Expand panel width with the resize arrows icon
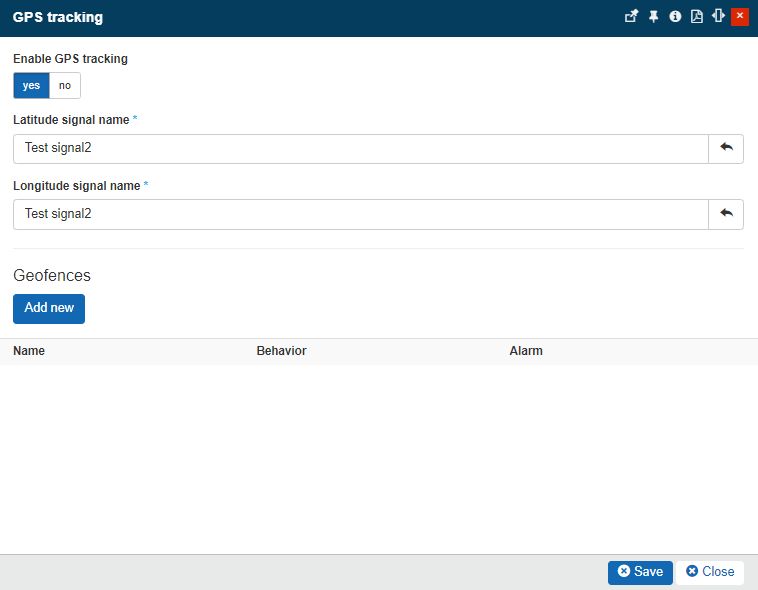Image resolution: width=758 pixels, height=590 pixels. 718,17
